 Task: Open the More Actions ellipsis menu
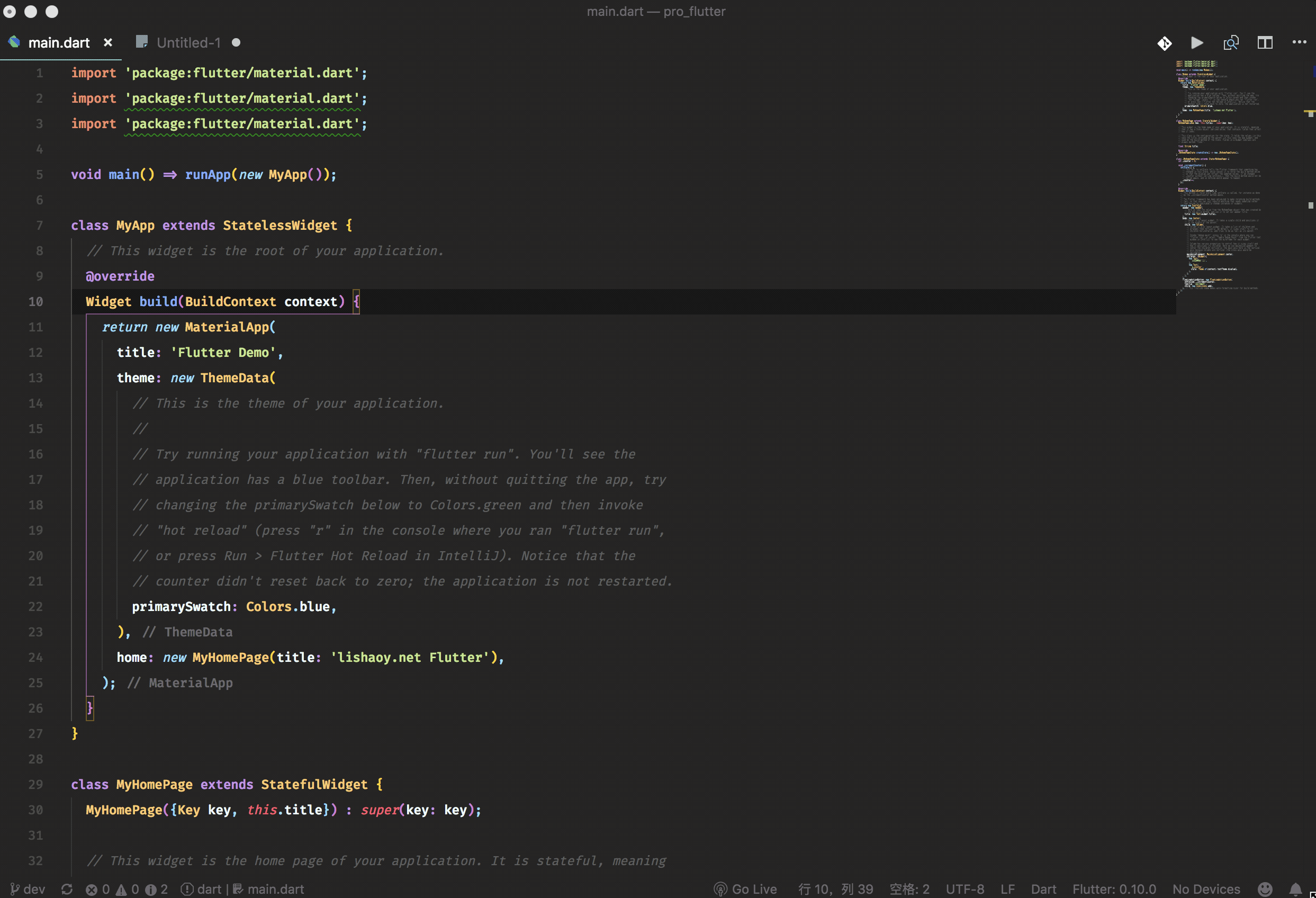coord(1299,42)
